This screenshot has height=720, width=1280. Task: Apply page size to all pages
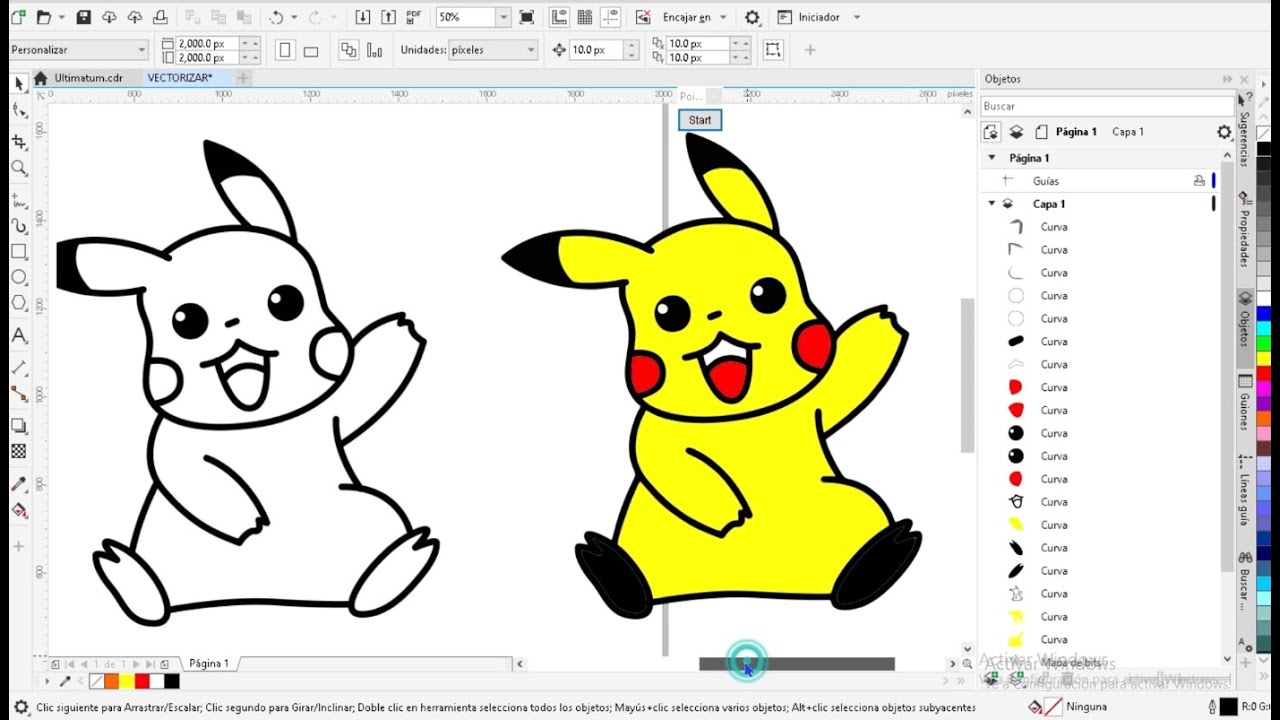[x=348, y=50]
